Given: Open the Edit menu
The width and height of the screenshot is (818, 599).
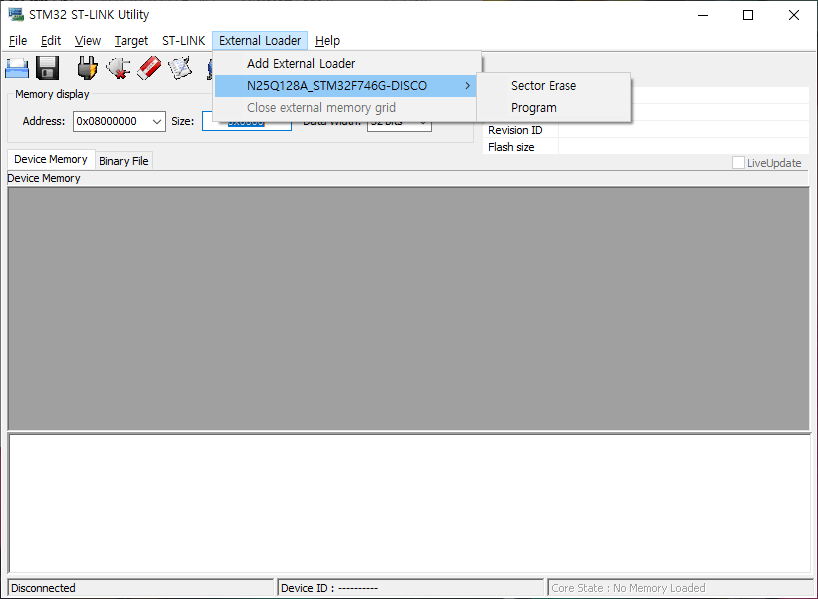Looking at the screenshot, I should click(x=51, y=41).
